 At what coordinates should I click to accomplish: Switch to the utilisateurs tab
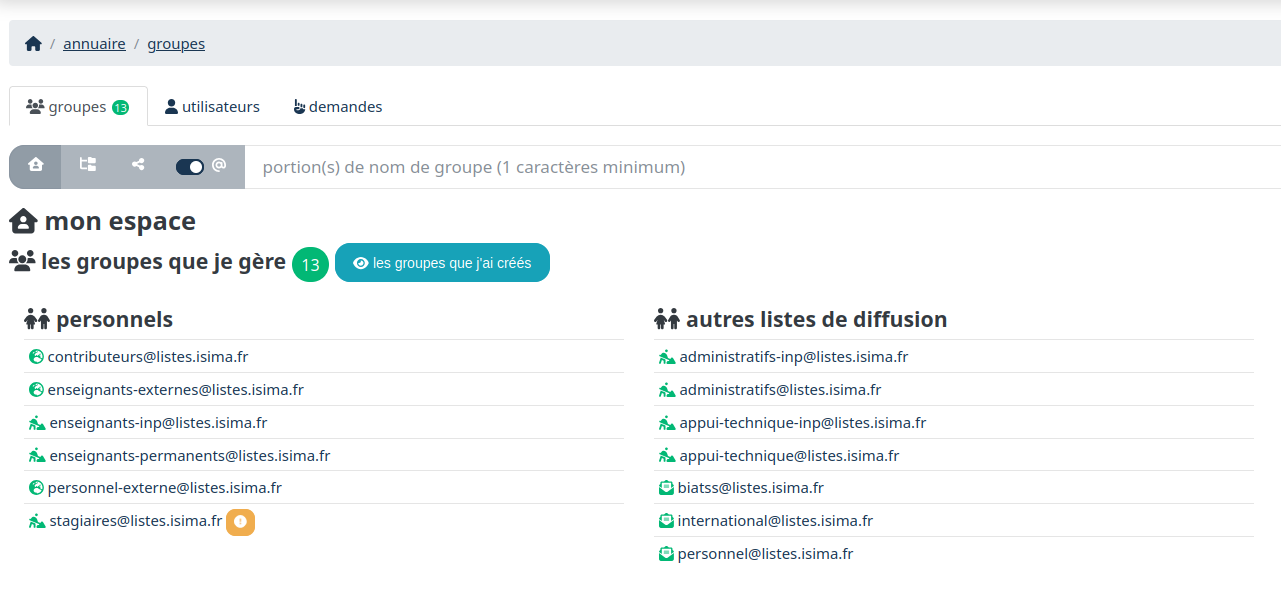[x=211, y=105]
